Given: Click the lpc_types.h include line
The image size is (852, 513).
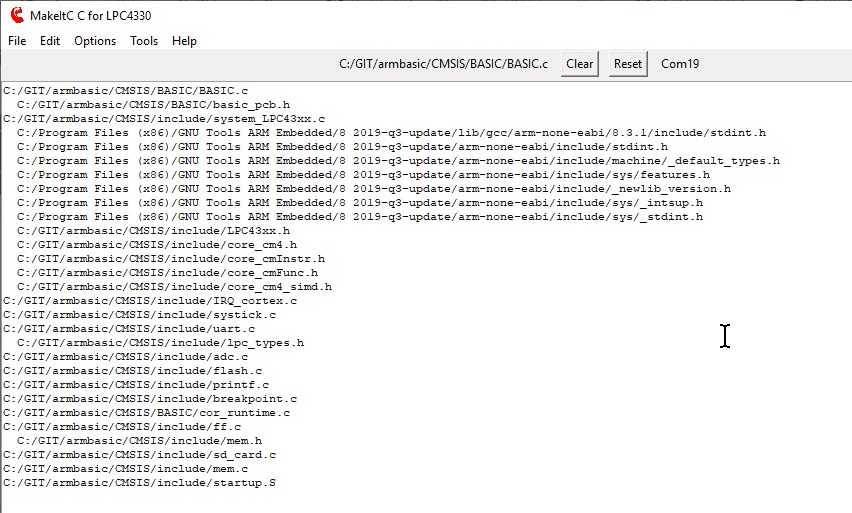Looking at the screenshot, I should coord(160,342).
